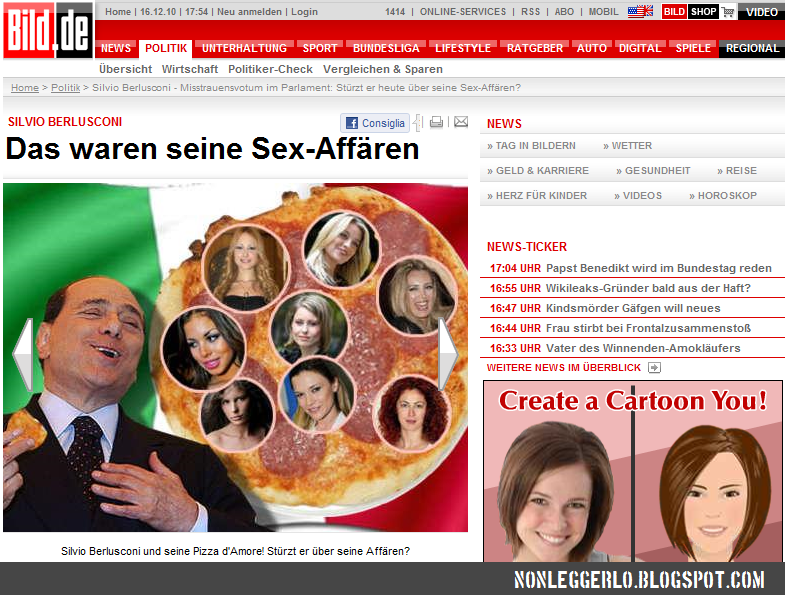Click the Berlusconi pizza gallery image
785x595 pixels.
(235, 357)
